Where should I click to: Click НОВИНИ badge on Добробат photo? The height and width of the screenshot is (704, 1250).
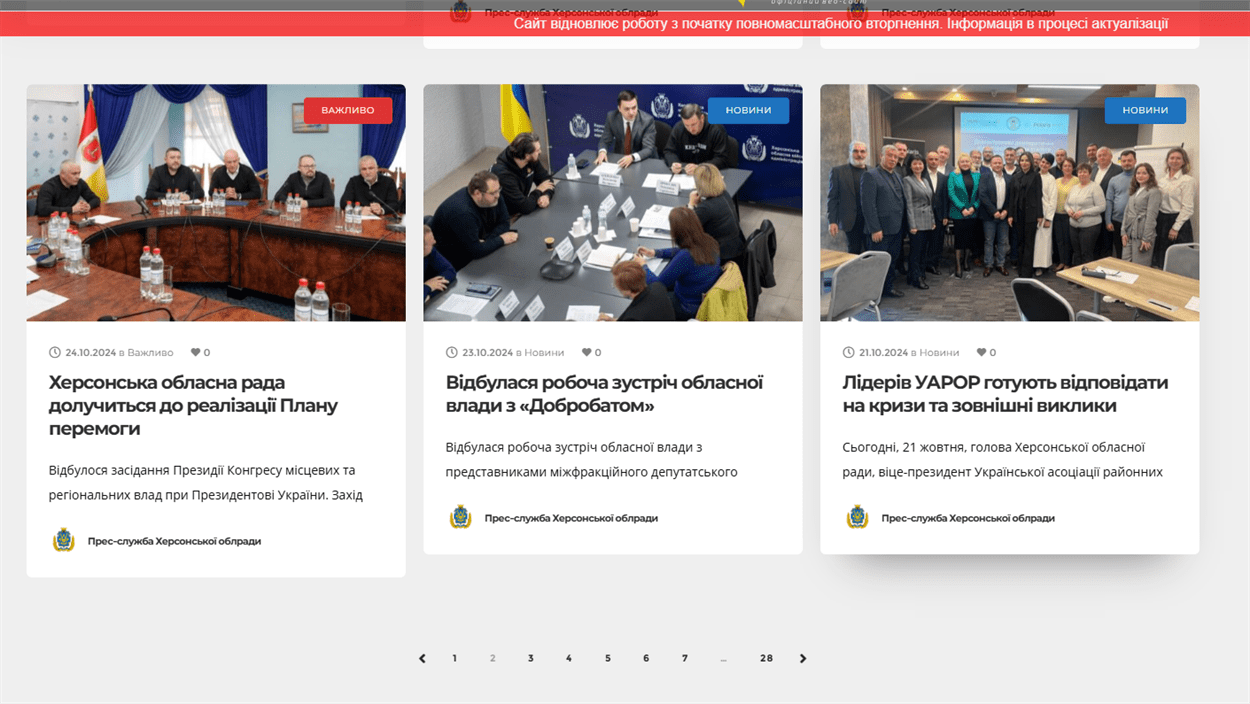(748, 110)
